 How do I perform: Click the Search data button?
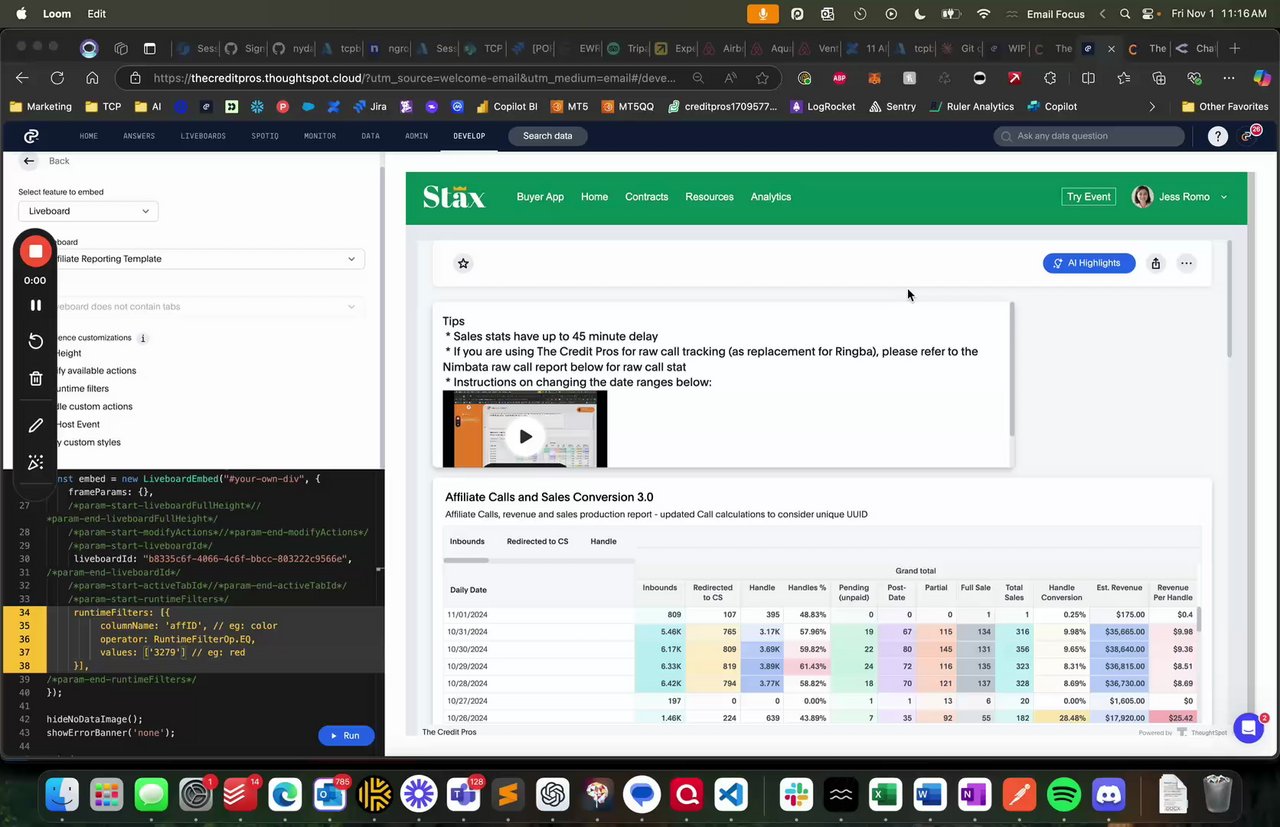[x=548, y=136]
